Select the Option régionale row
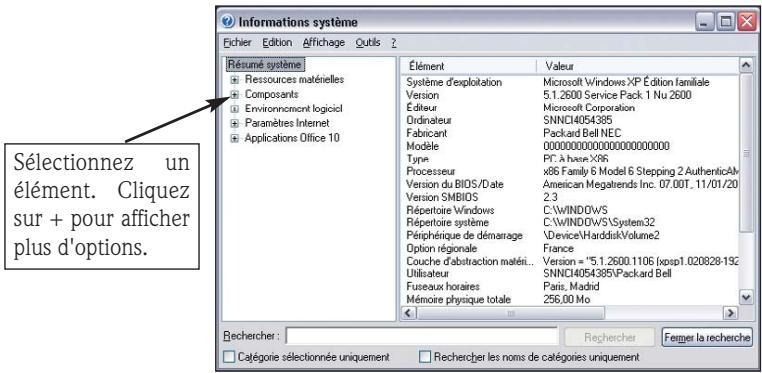This screenshot has width=762, height=373. coord(572,248)
